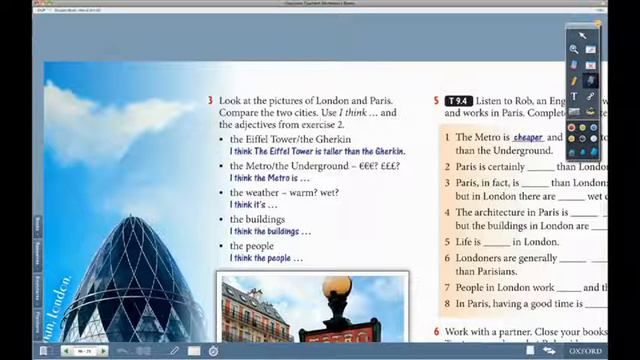This screenshot has width=640, height=360.
Task: Open the book contents icon in bottom bar
Action: pos(44,351)
